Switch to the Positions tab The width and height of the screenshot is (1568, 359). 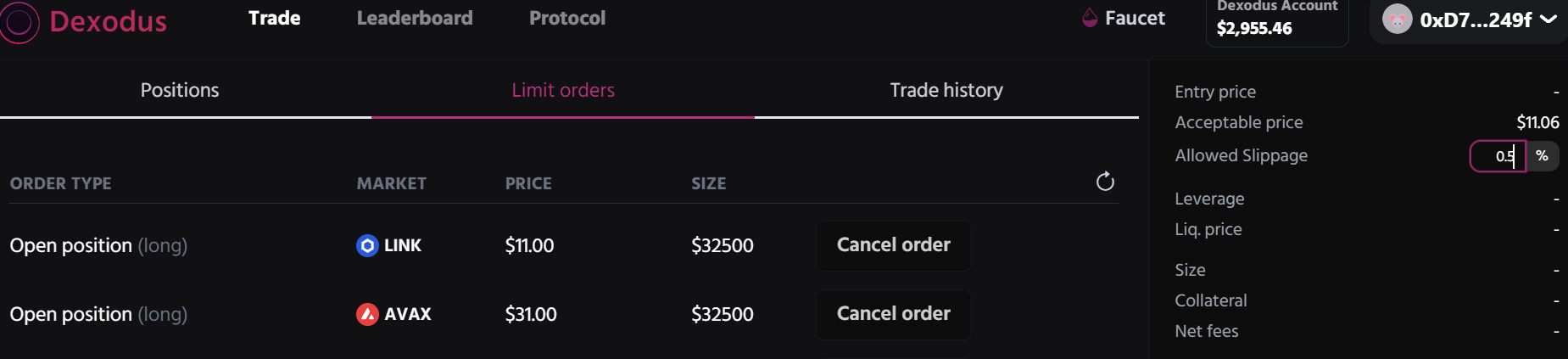coord(180,90)
